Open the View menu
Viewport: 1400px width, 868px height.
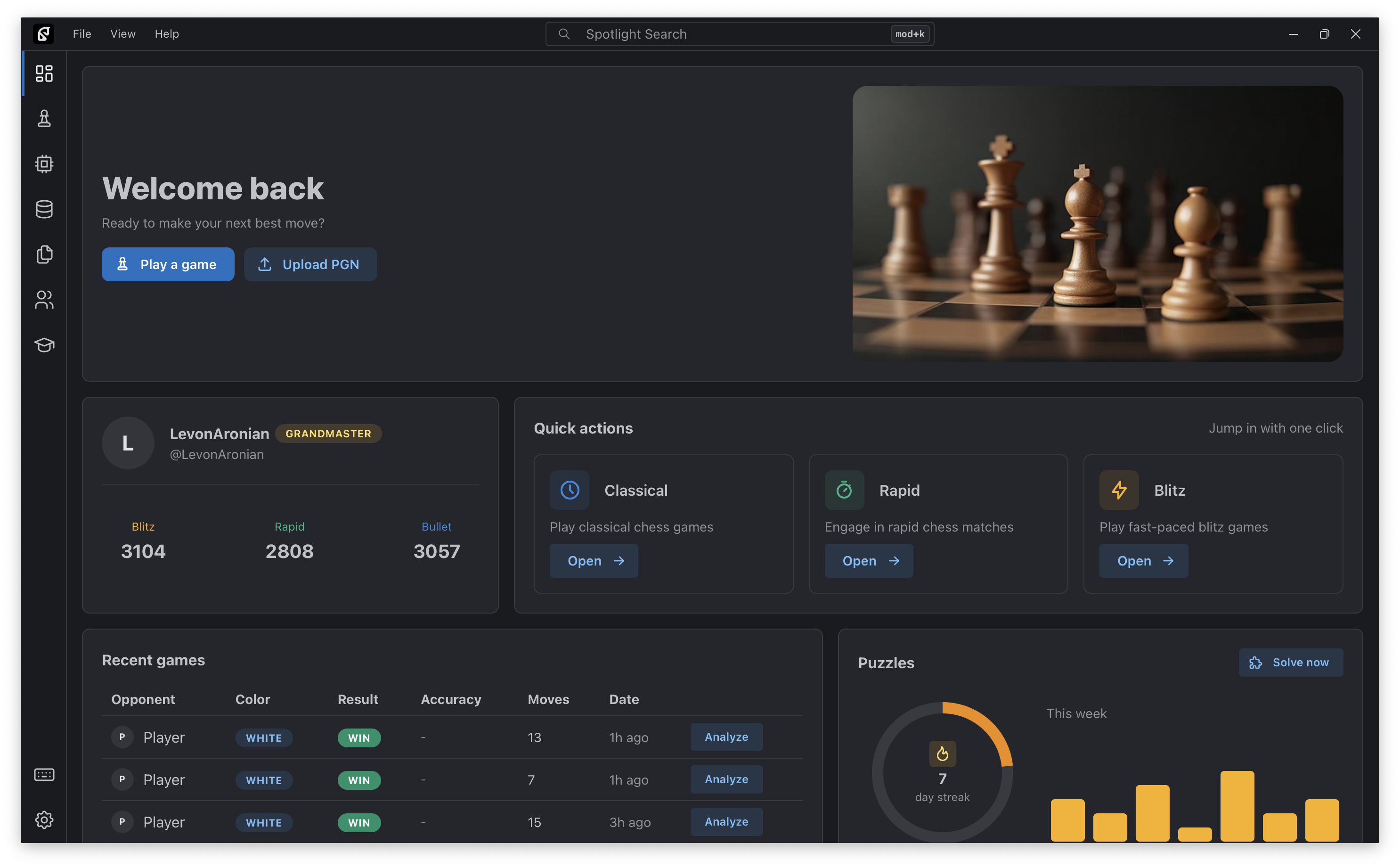point(123,34)
